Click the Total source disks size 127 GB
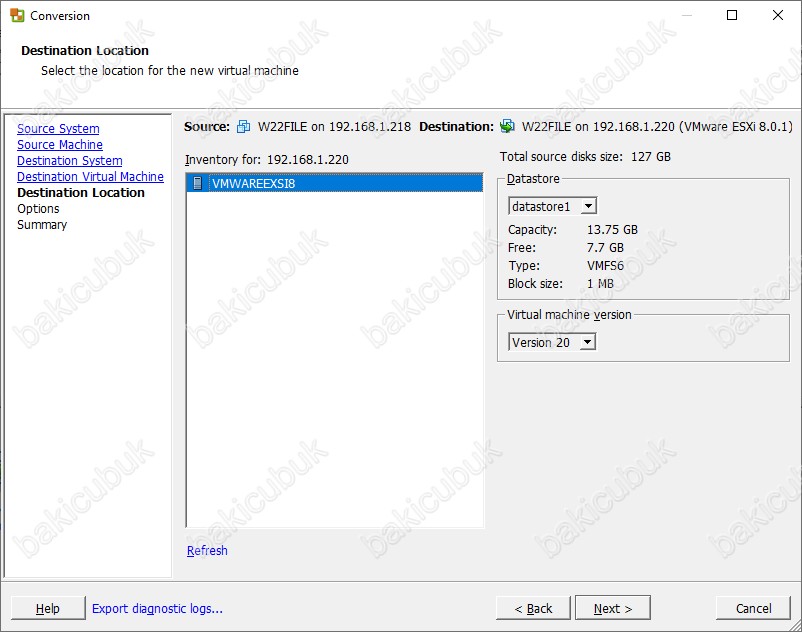This screenshot has height=632, width=802. pyautogui.click(x=585, y=156)
